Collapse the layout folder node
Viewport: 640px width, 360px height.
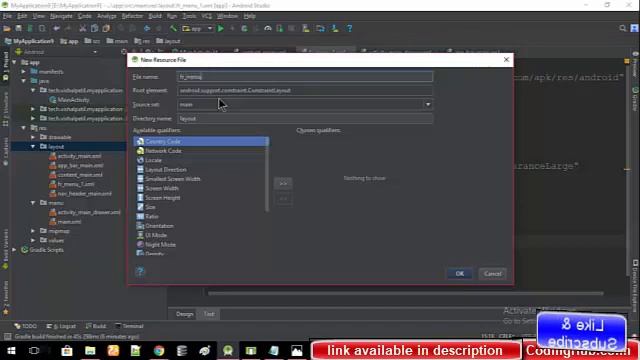(33, 147)
